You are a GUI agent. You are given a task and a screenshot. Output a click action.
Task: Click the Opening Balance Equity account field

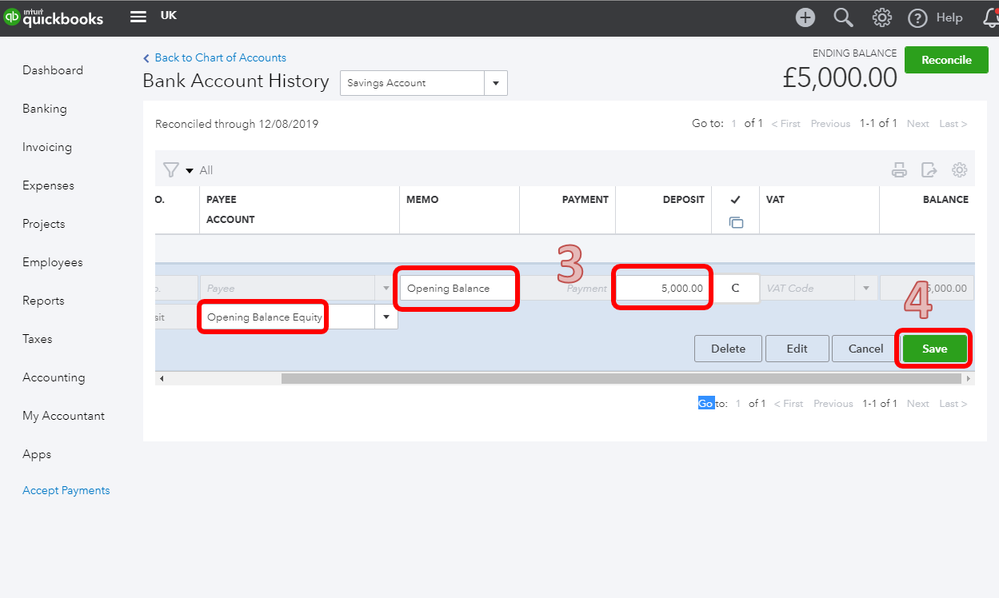tap(287, 317)
